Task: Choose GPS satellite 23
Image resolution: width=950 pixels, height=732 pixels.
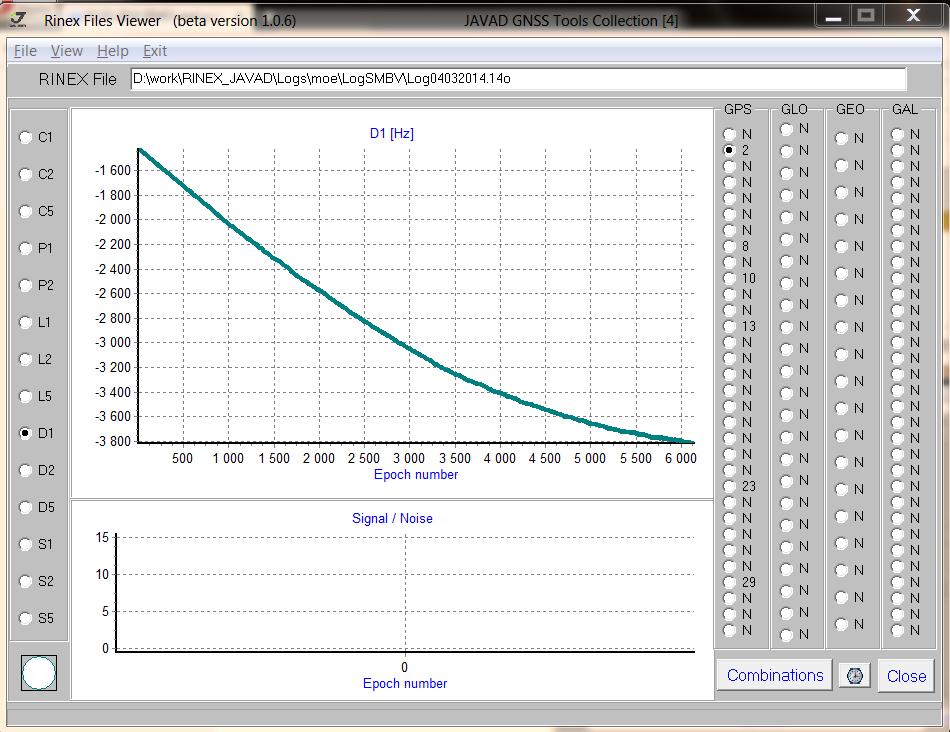Action: pos(731,486)
